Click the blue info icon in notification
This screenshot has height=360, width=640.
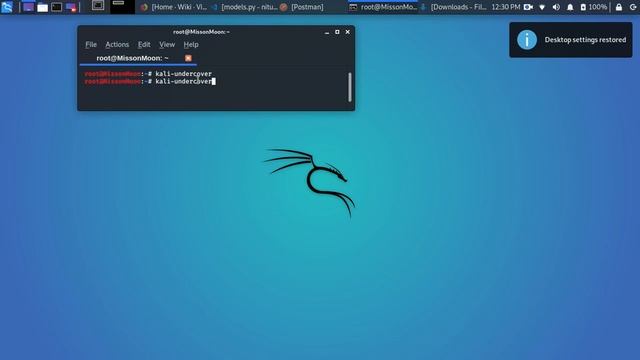pyautogui.click(x=527, y=40)
